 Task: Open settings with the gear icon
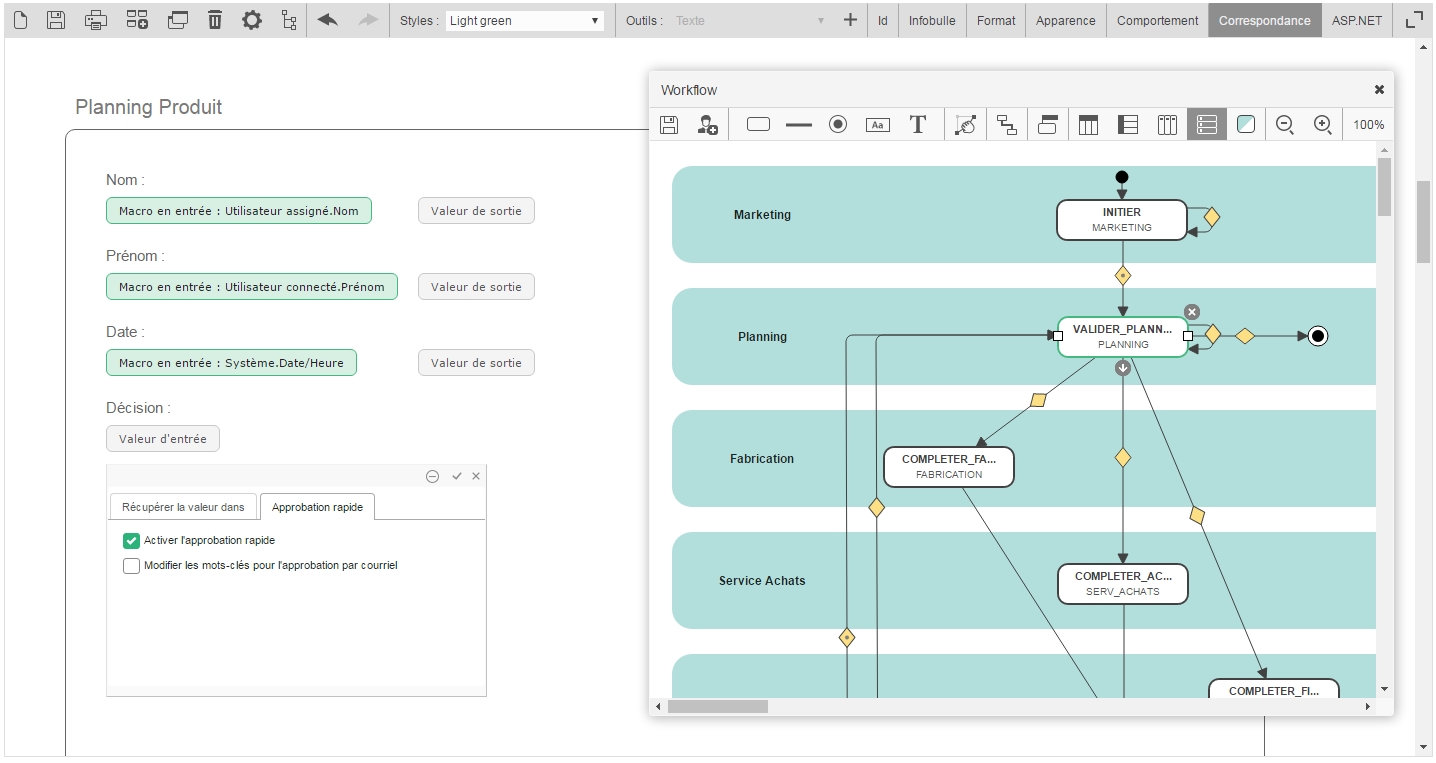pyautogui.click(x=252, y=20)
